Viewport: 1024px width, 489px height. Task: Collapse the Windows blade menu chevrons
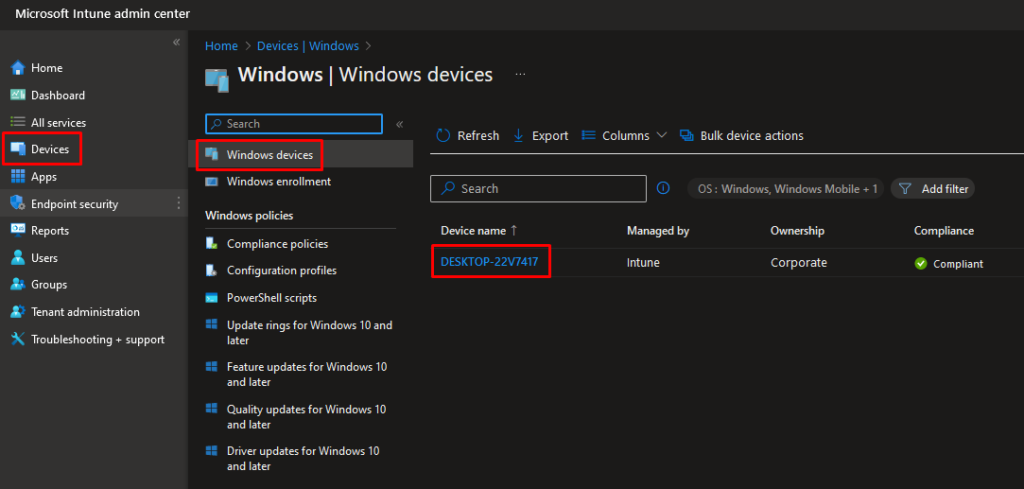coord(400,124)
